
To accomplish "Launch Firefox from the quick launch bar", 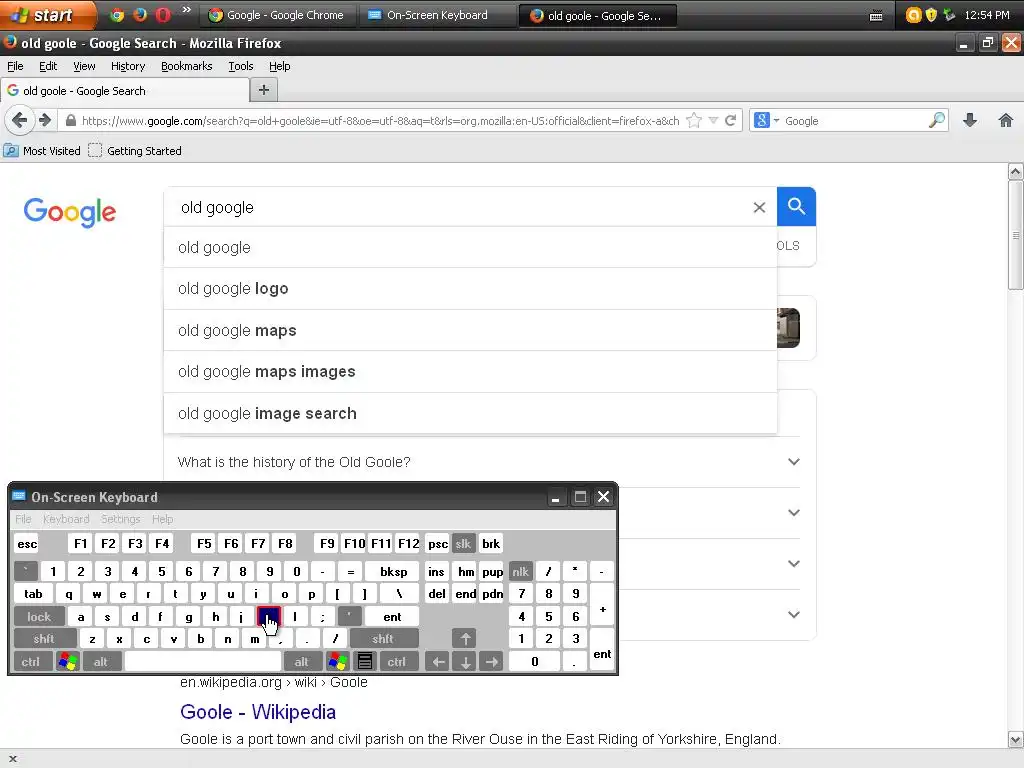I will click(x=140, y=15).
